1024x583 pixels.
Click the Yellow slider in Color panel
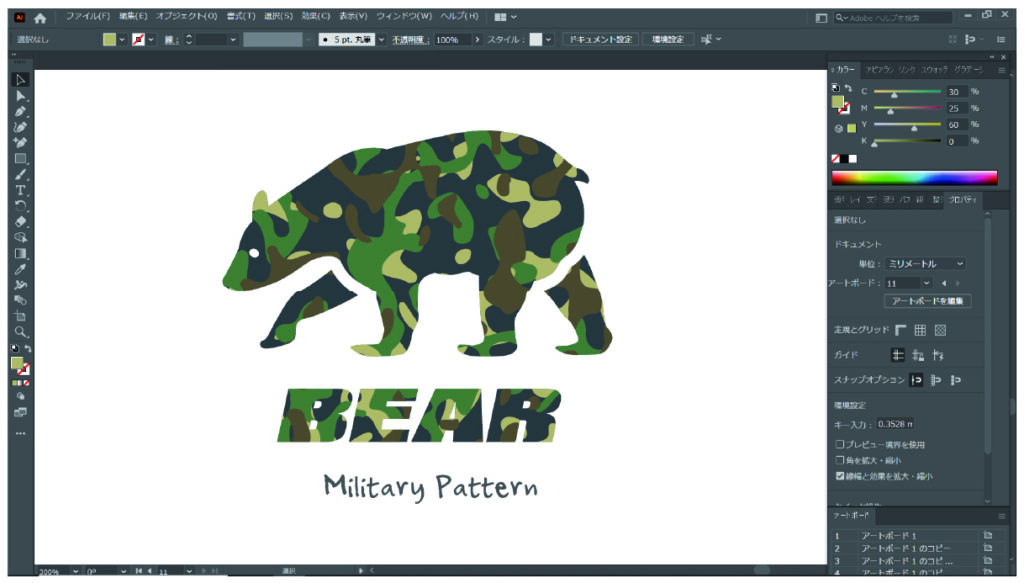(x=907, y=125)
